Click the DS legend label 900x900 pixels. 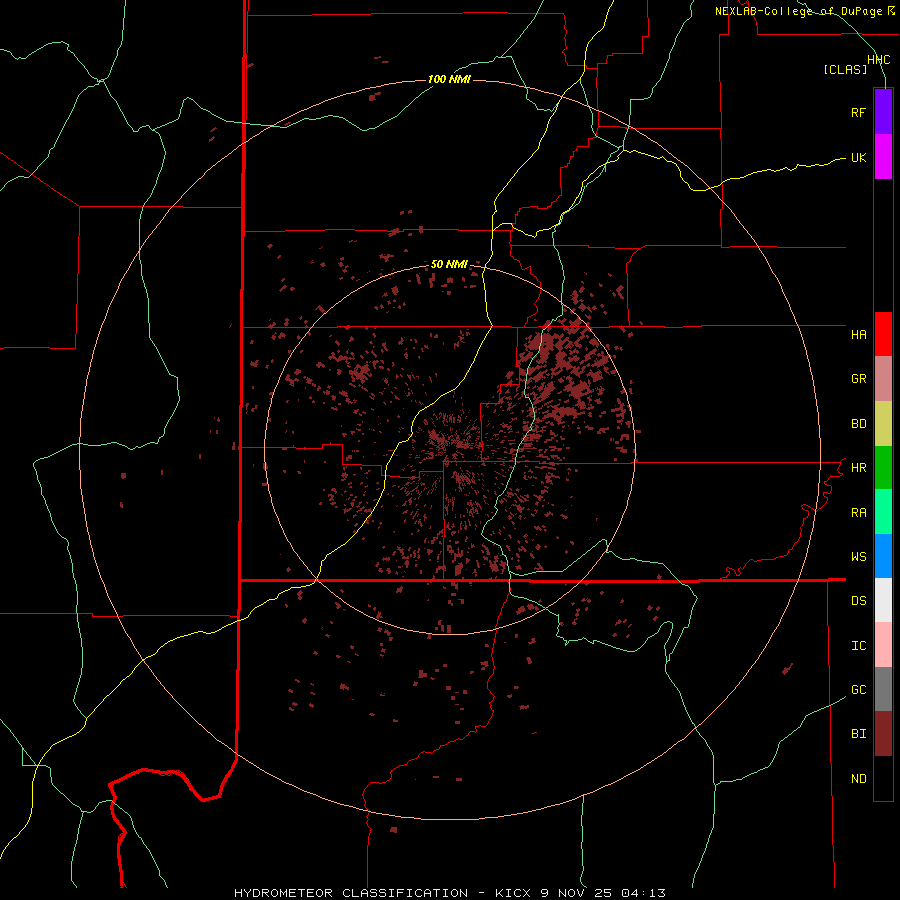[858, 601]
